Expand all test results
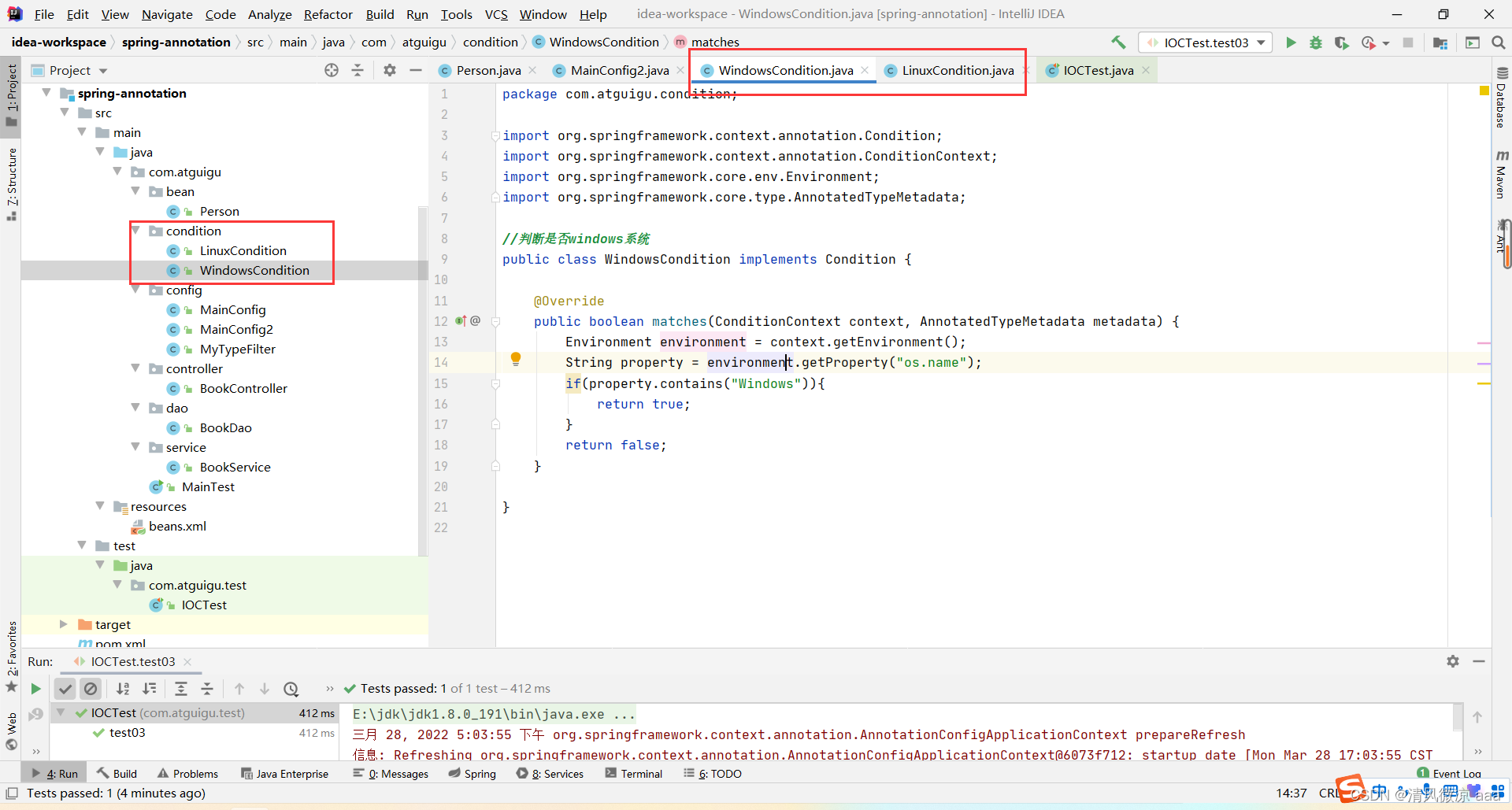Screen dimensions: 1512x810 click(181, 689)
